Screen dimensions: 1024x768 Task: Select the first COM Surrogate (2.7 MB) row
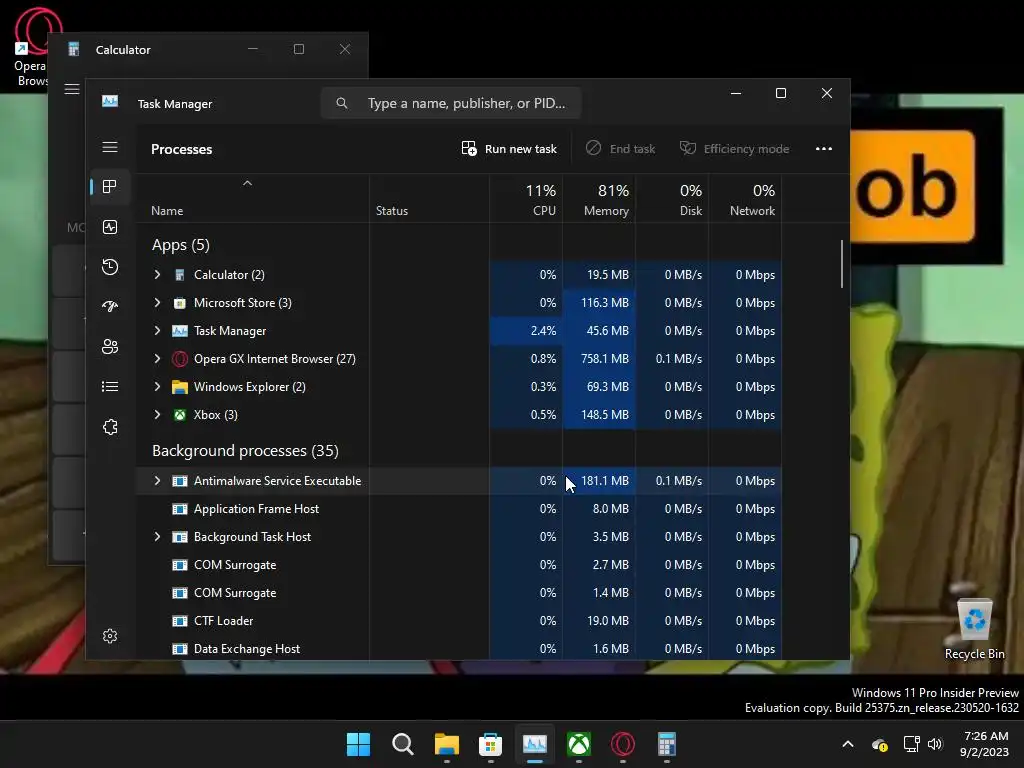tap(458, 566)
